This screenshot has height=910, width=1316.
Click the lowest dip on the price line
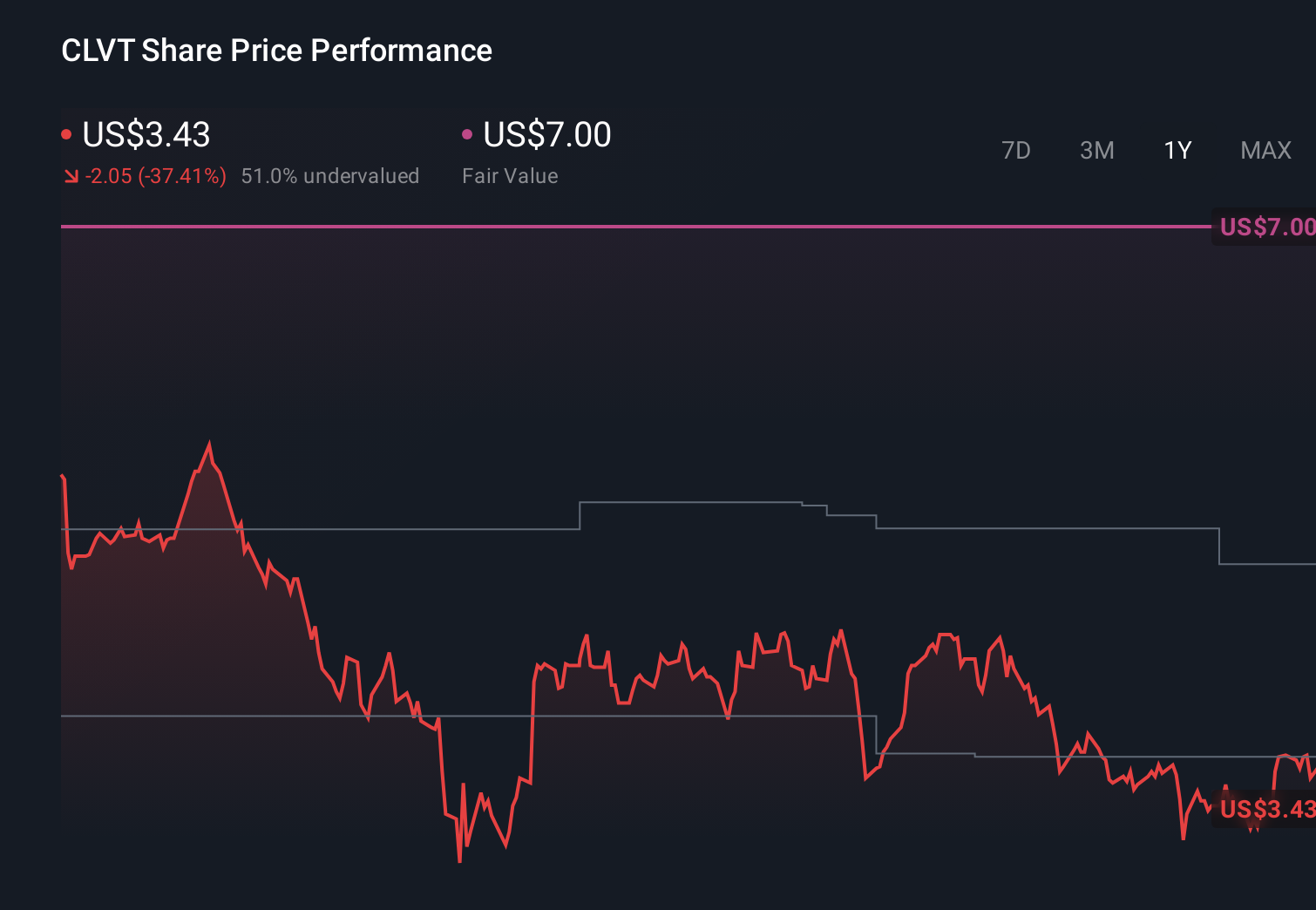pos(459,860)
